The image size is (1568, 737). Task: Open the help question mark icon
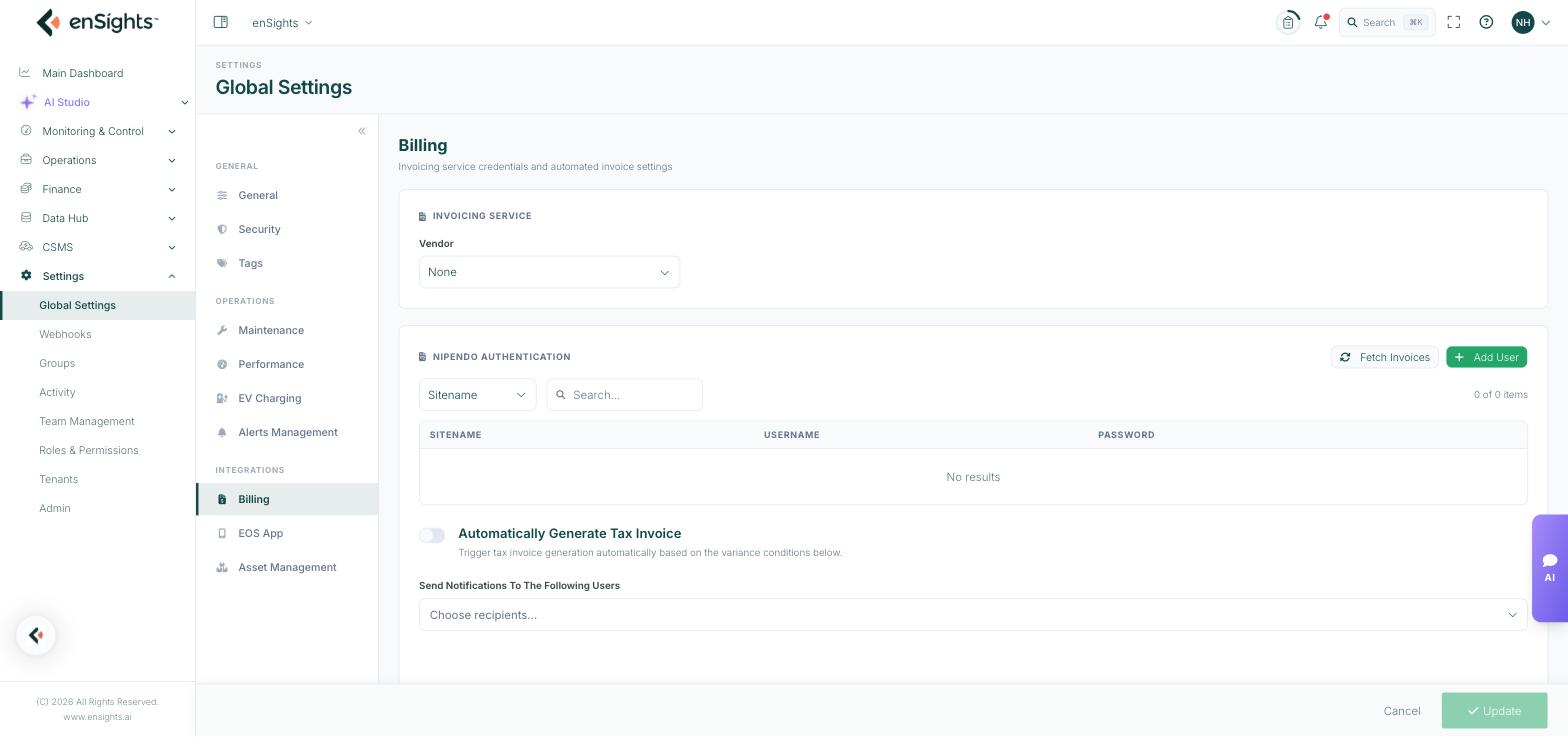click(1486, 22)
